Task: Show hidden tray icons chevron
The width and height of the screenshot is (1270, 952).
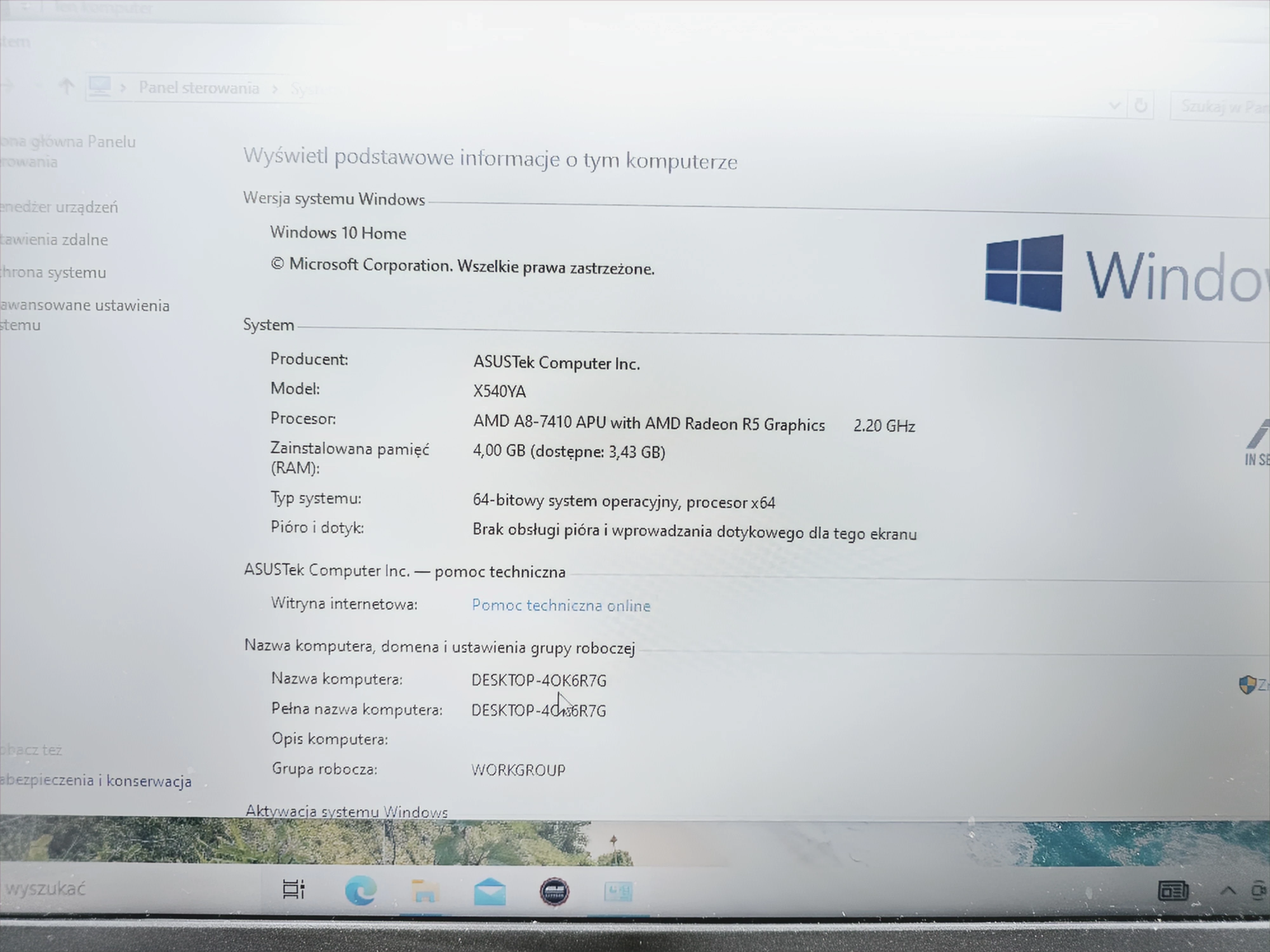Action: [x=1228, y=891]
